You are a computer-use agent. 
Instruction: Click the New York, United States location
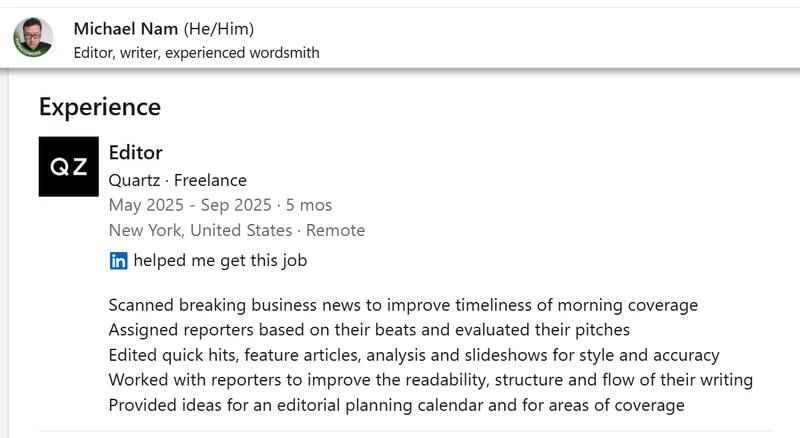(200, 230)
